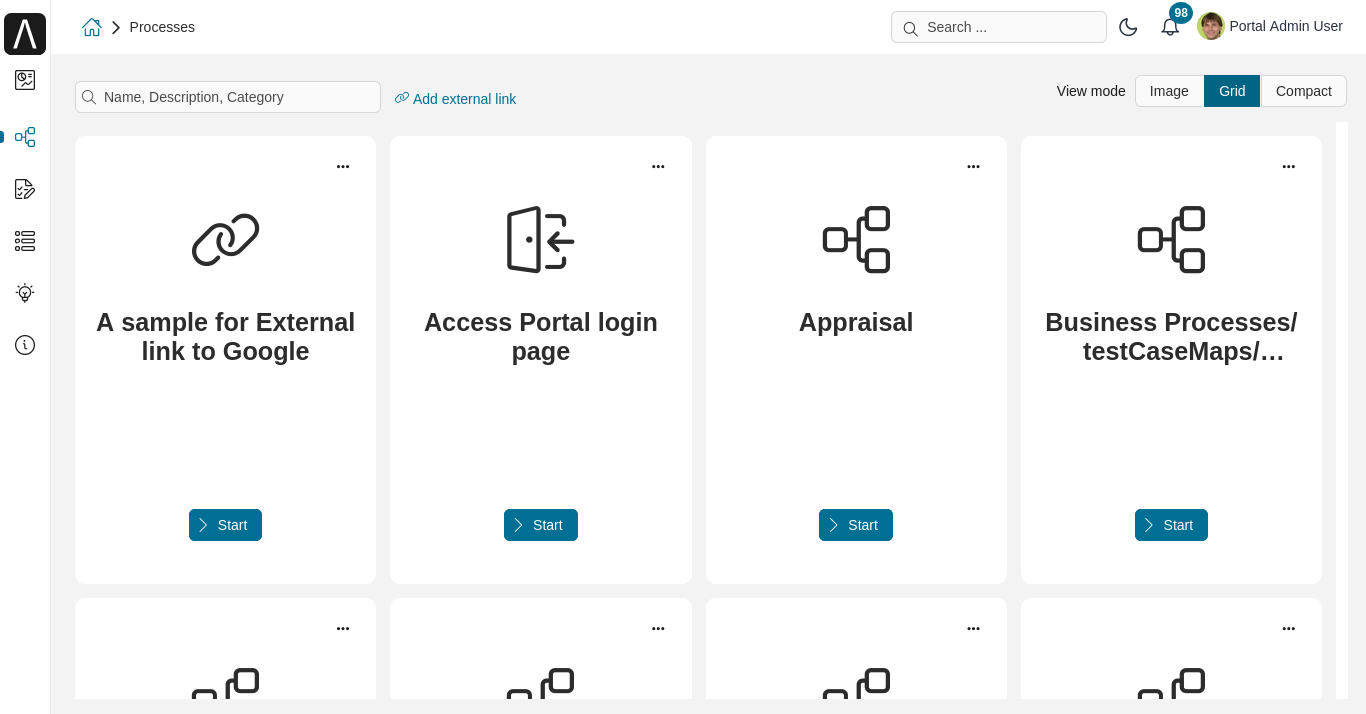The width and height of the screenshot is (1366, 714).
Task: Open options for A sample for External link
Action: tap(343, 166)
